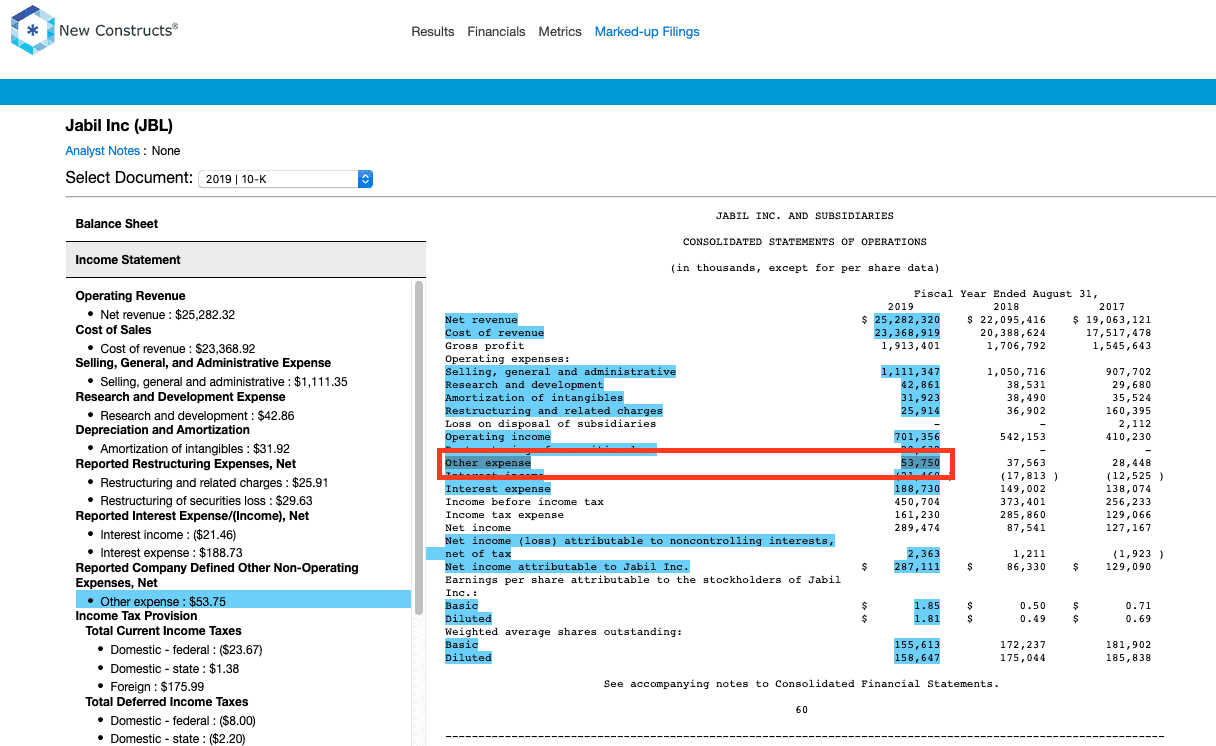Click the 'Income Tax Provision' sidebar heading
The width and height of the screenshot is (1216, 746).
tap(134, 616)
